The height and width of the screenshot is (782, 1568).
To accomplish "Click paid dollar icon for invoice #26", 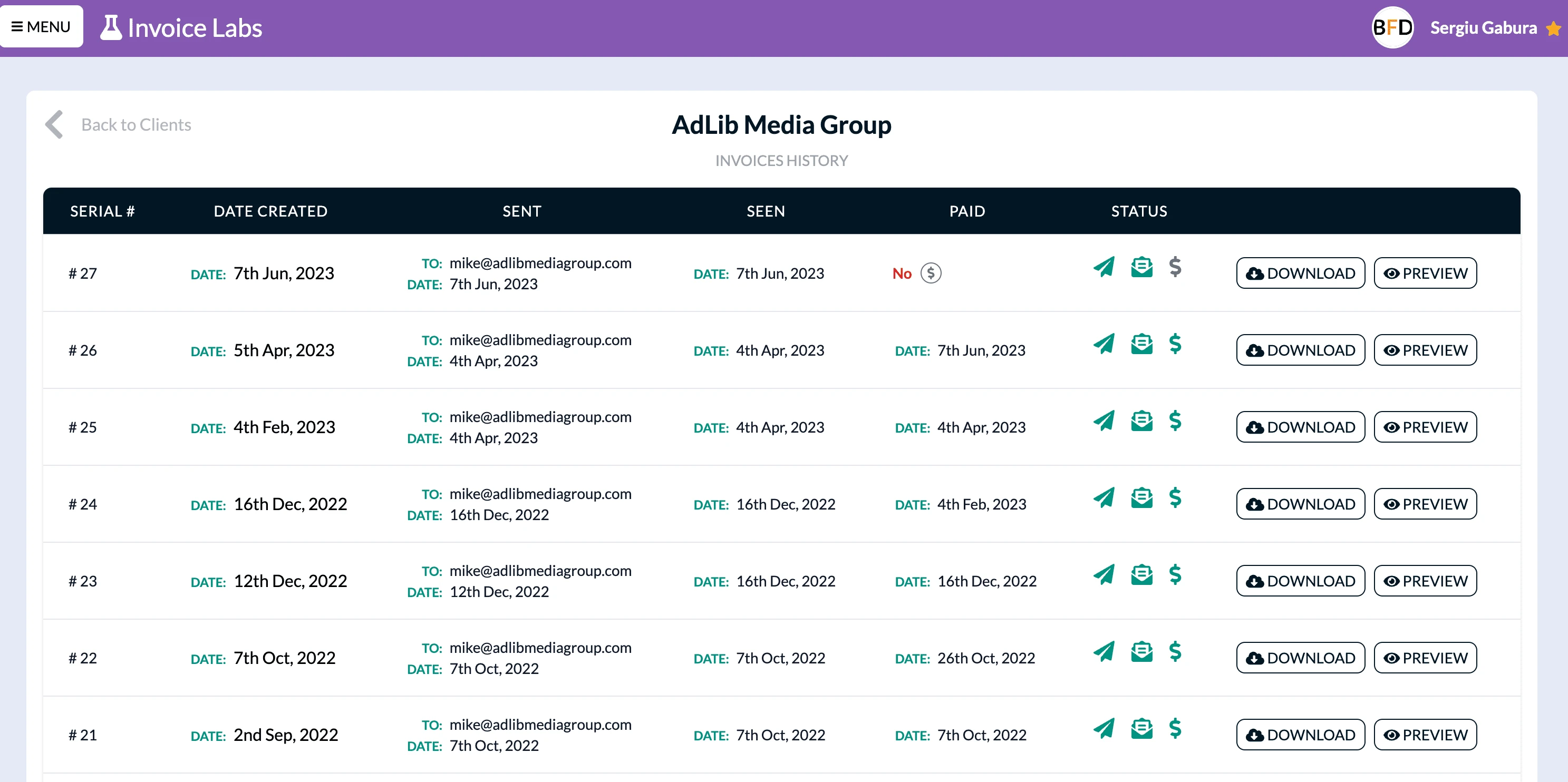I will [x=1175, y=343].
